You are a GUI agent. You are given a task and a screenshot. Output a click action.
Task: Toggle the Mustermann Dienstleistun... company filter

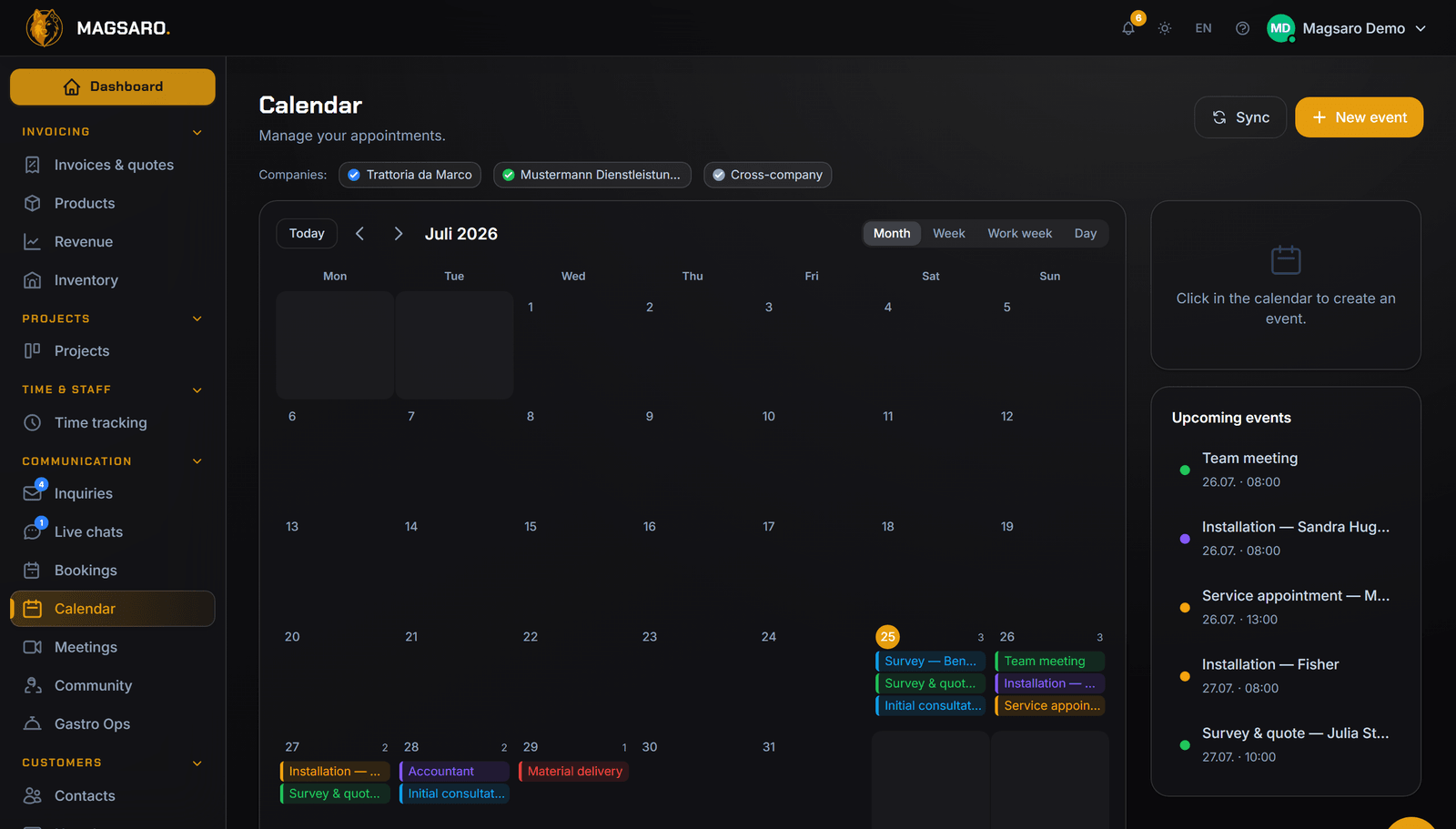coord(592,175)
